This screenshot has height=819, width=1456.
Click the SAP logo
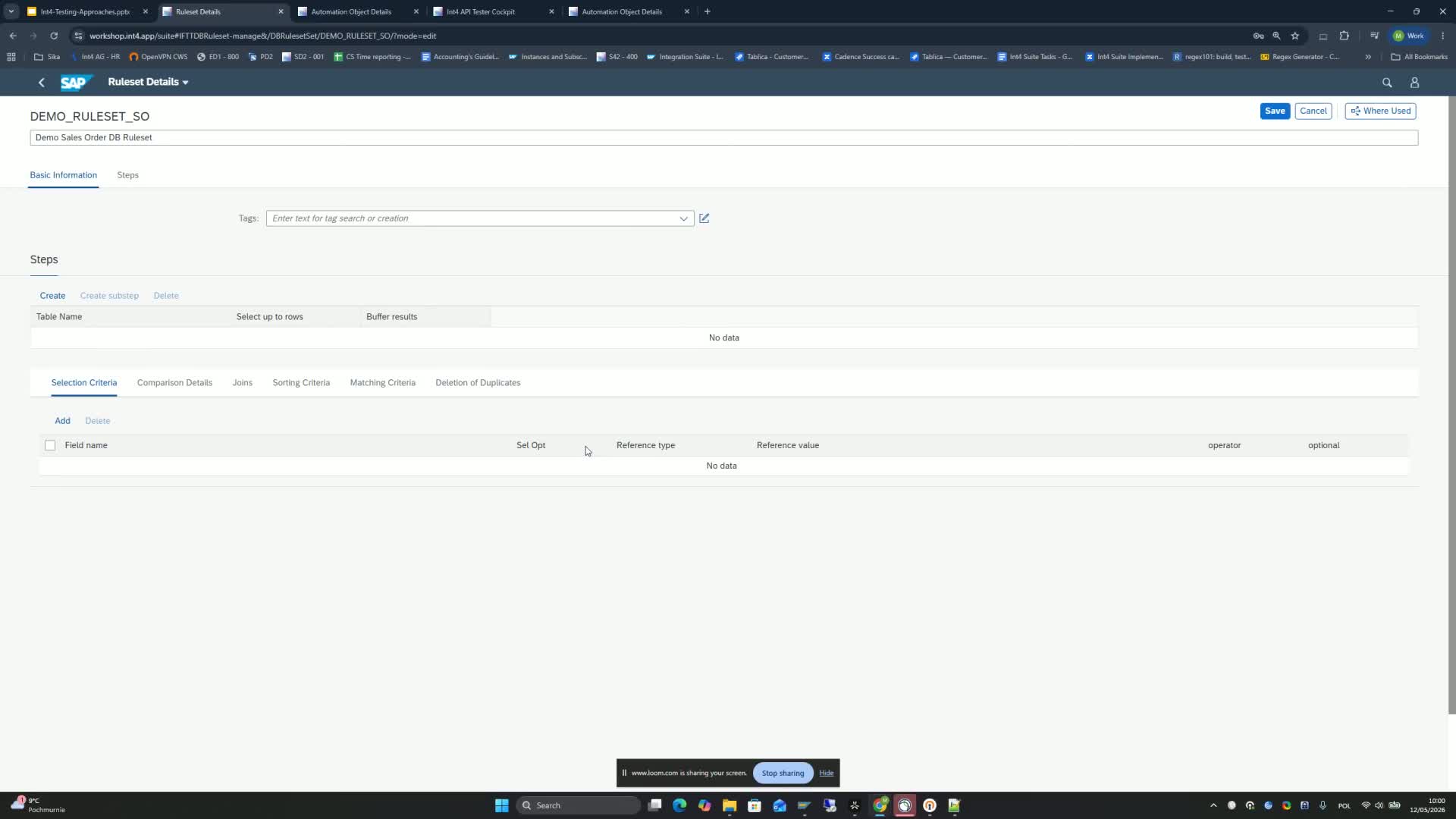pyautogui.click(x=77, y=82)
